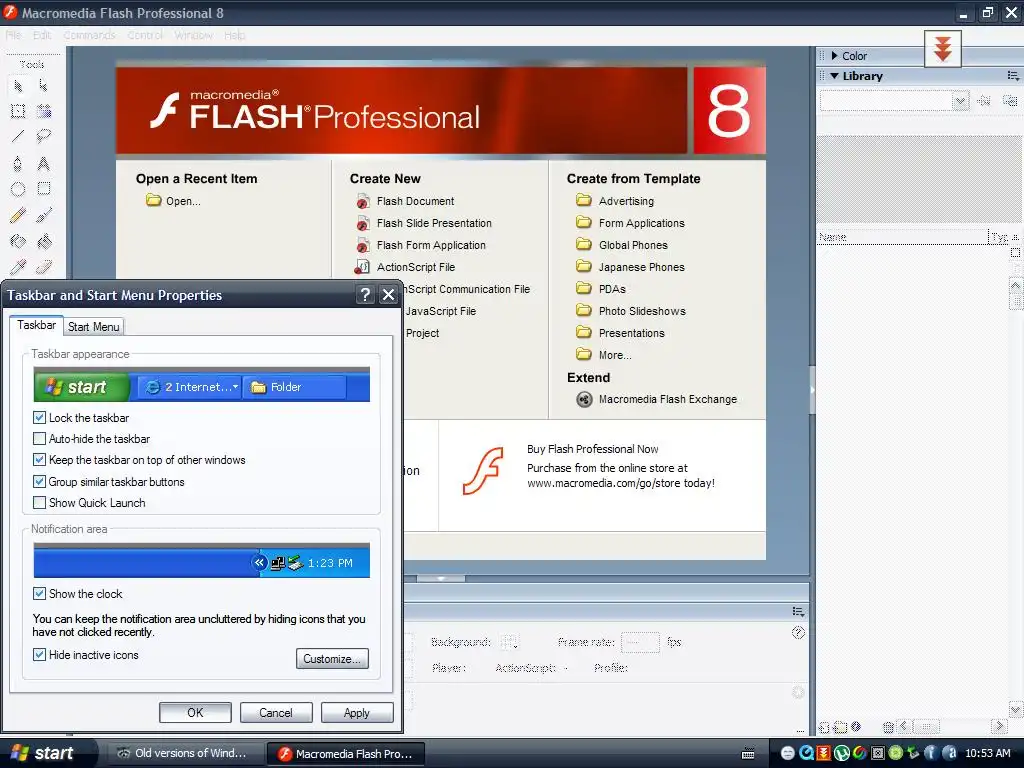Click the Library horizontal scrollbar right arrow
1024x768 pixels.
[x=999, y=726]
